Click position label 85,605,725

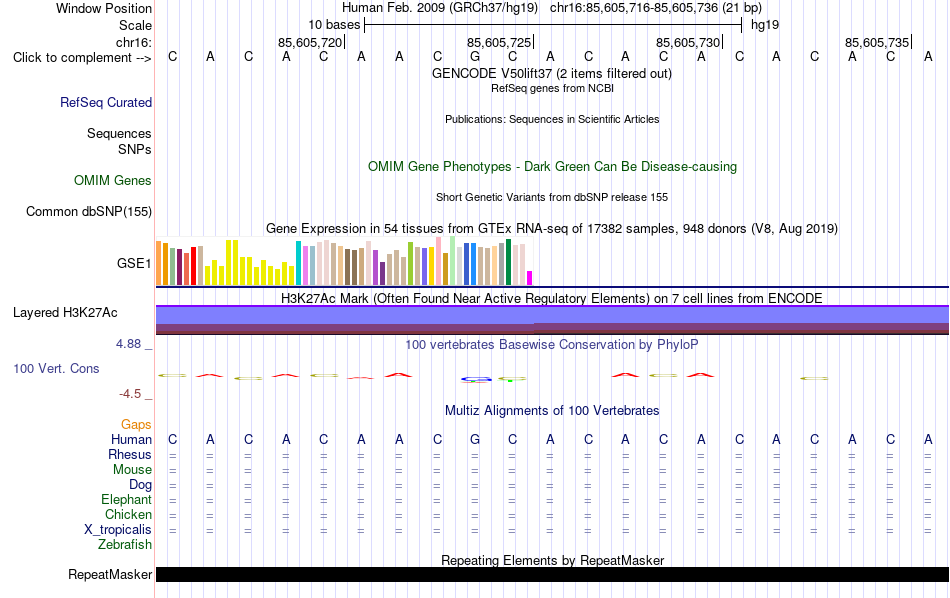[499, 42]
